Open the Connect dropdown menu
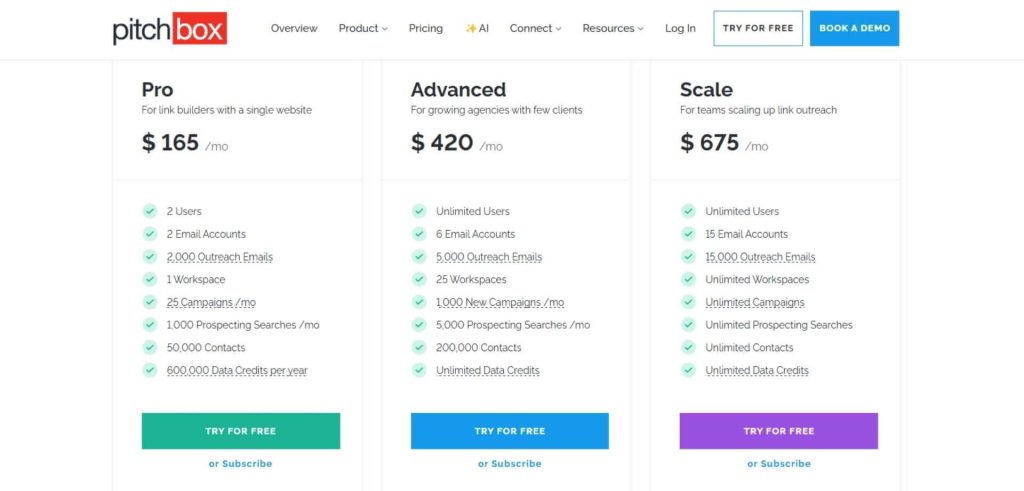 tap(535, 28)
